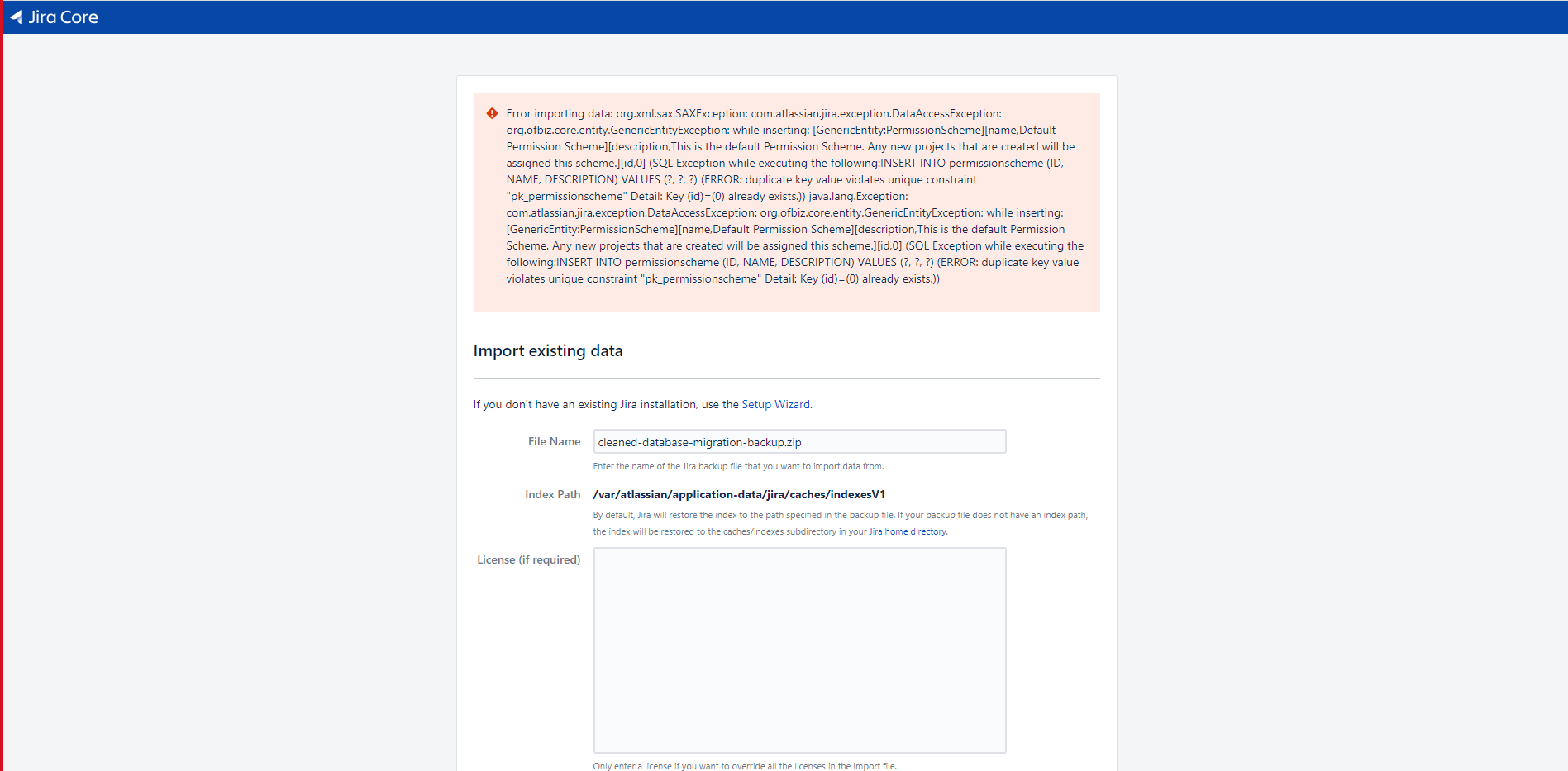
Task: Click the Jira Core header title
Action: click(x=63, y=17)
